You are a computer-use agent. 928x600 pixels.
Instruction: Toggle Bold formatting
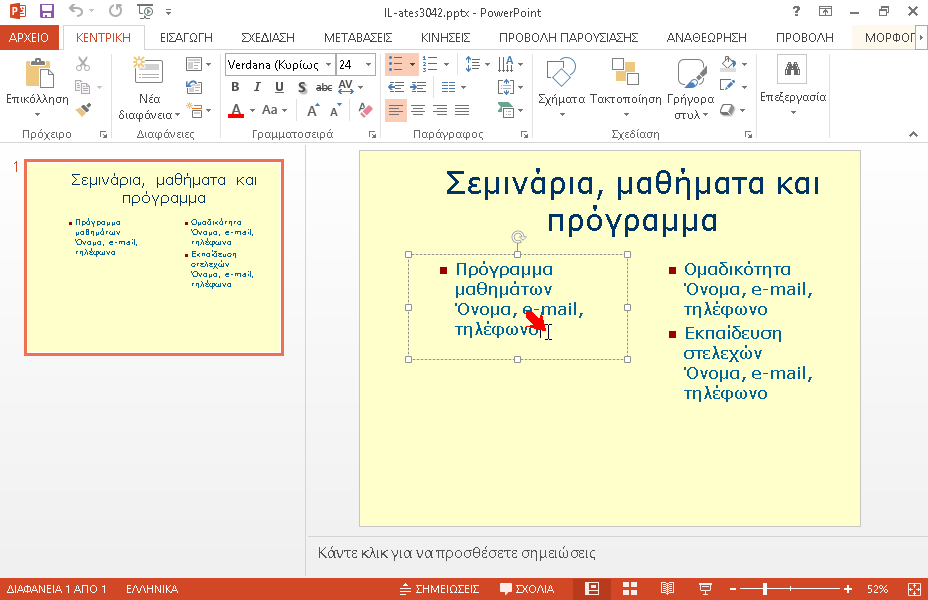click(x=235, y=87)
